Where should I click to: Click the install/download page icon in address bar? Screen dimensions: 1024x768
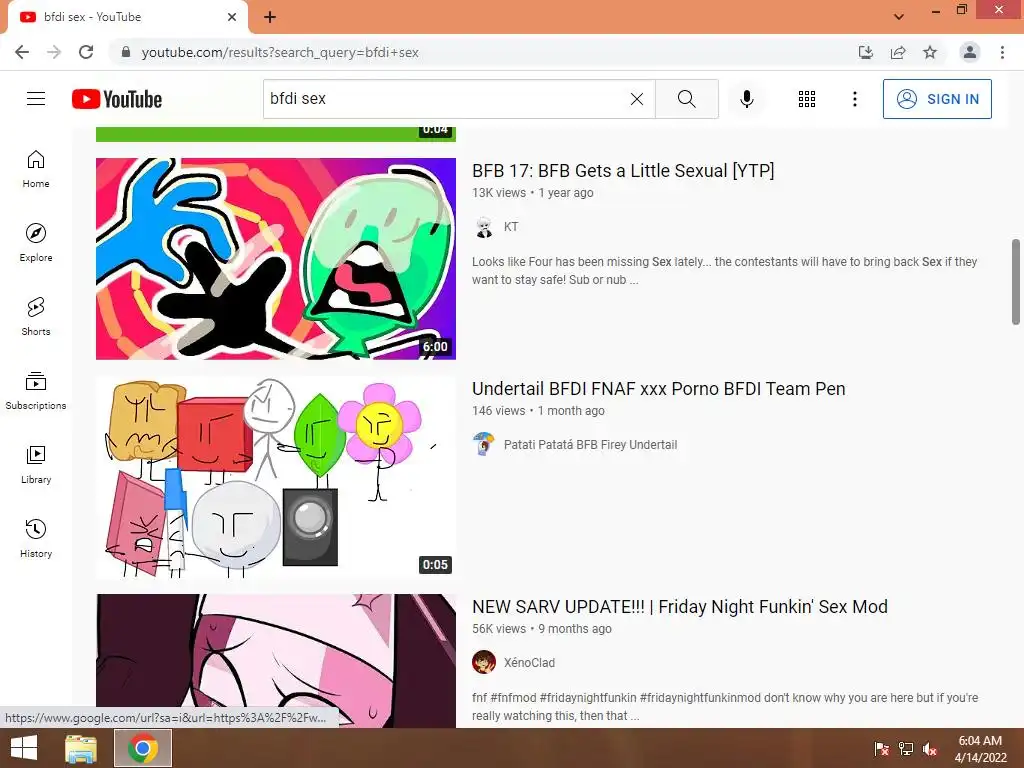866,52
